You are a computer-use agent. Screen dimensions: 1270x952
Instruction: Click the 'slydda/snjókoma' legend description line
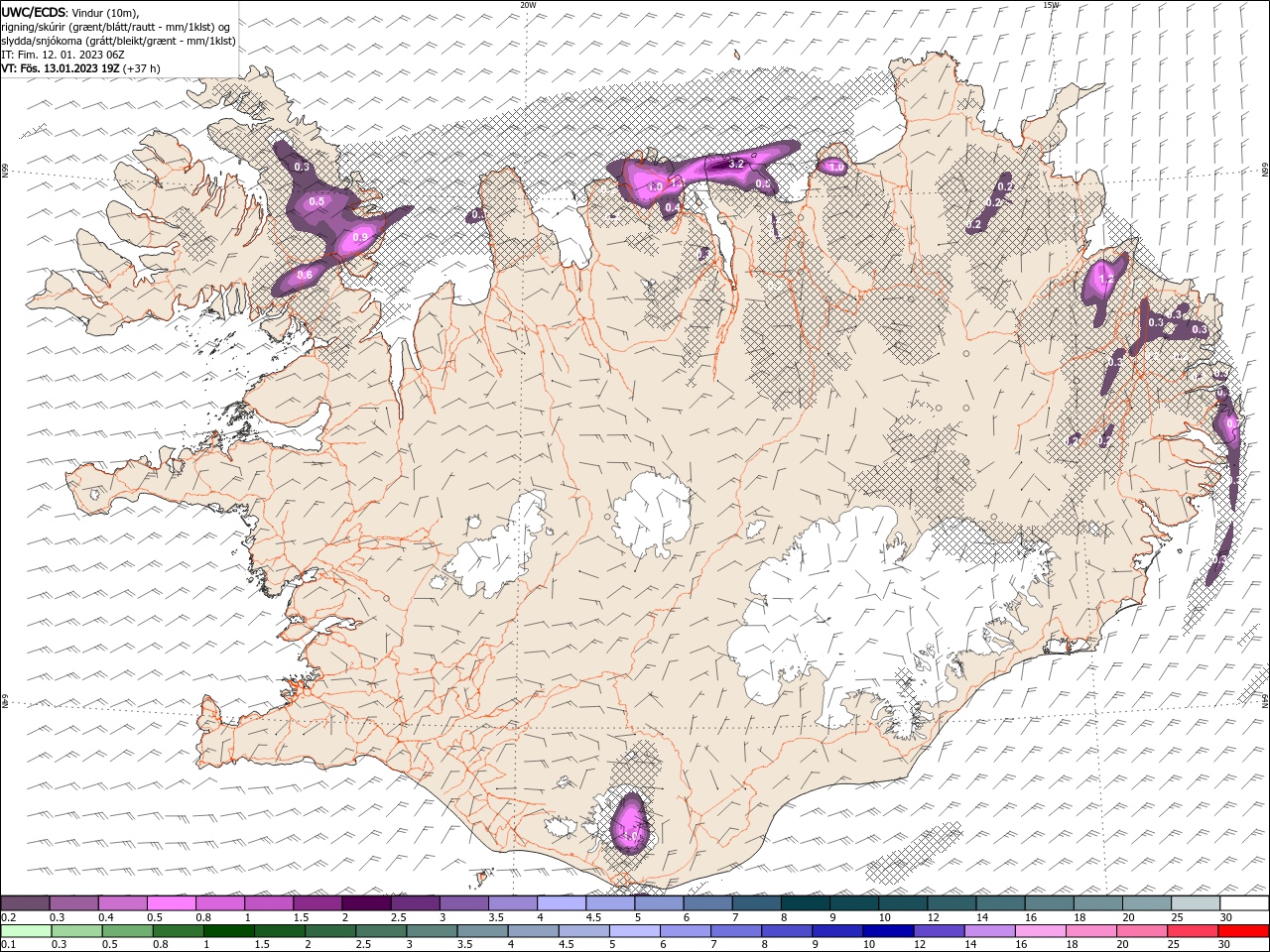coord(118,41)
